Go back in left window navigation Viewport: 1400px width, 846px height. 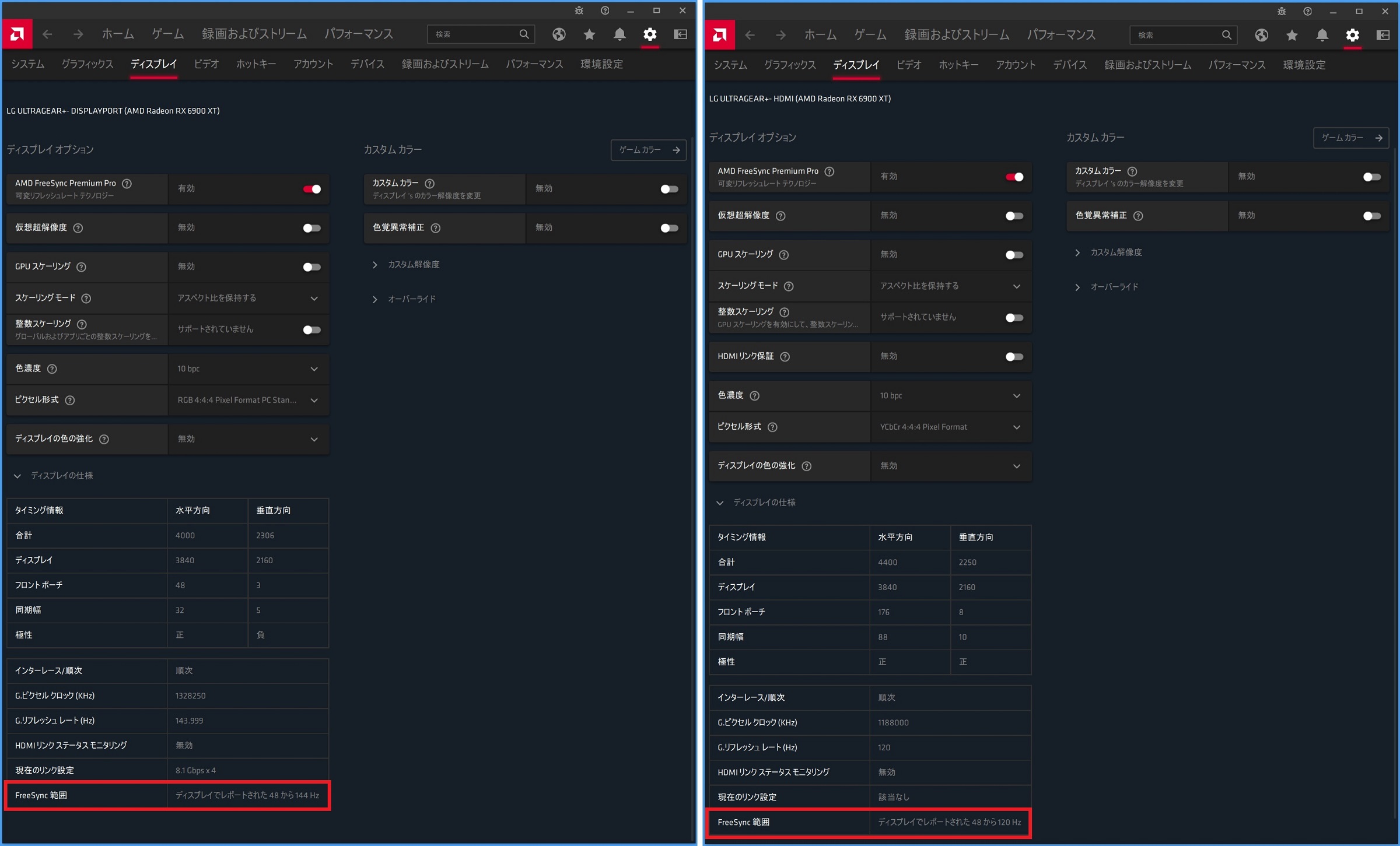(x=47, y=34)
